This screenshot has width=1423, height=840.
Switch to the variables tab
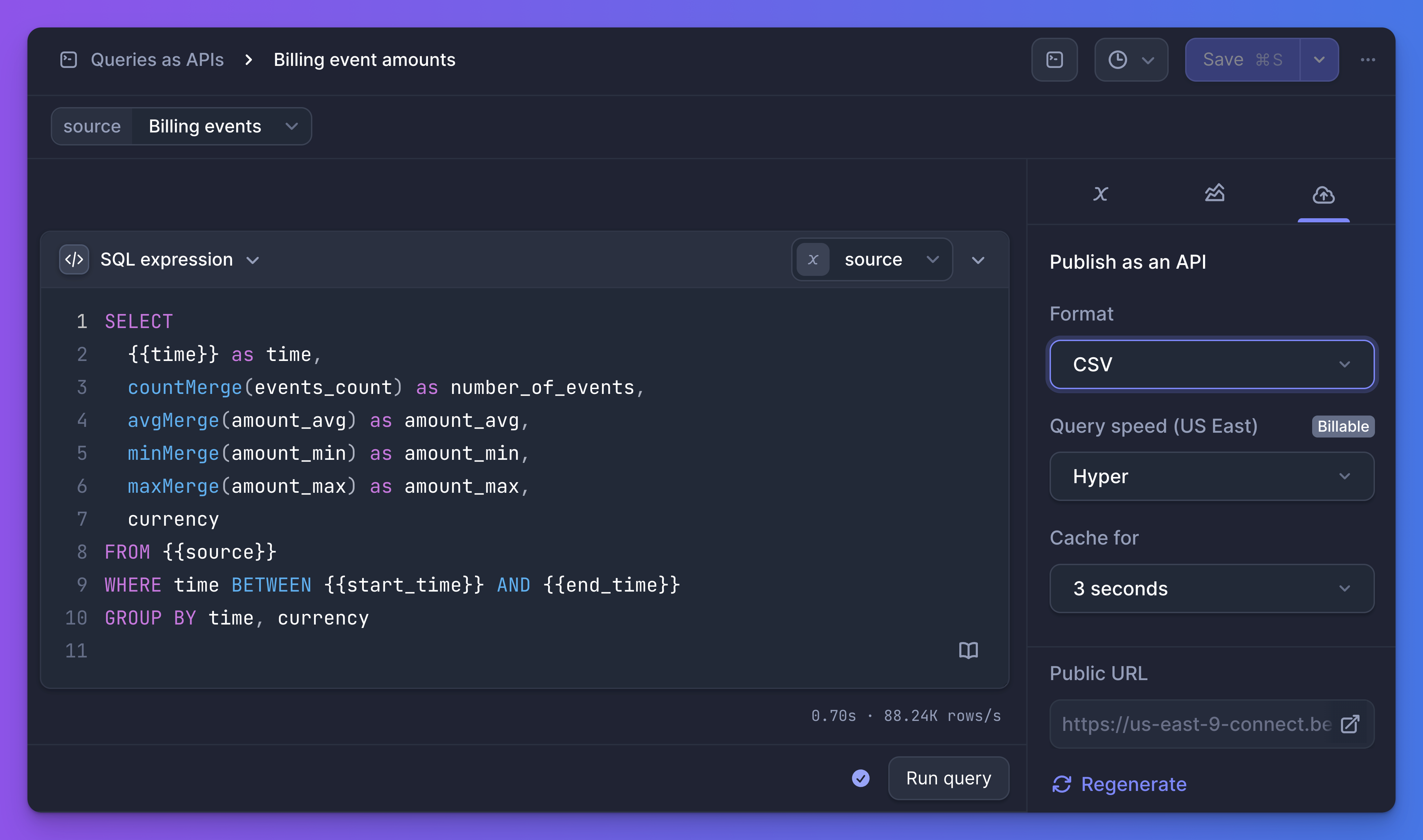pyautogui.click(x=1100, y=194)
